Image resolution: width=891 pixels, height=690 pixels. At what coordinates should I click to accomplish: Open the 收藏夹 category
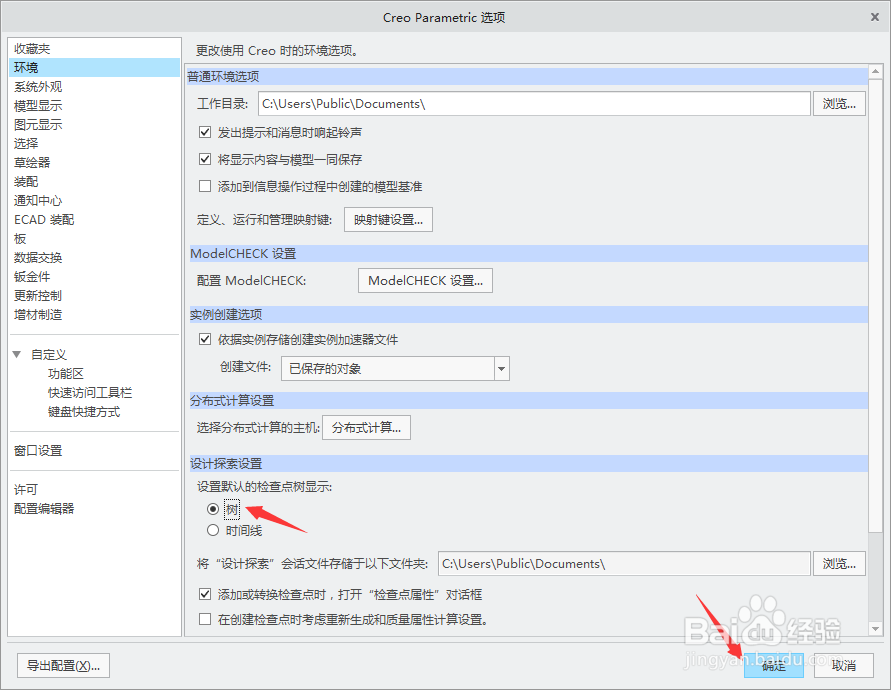[32, 49]
